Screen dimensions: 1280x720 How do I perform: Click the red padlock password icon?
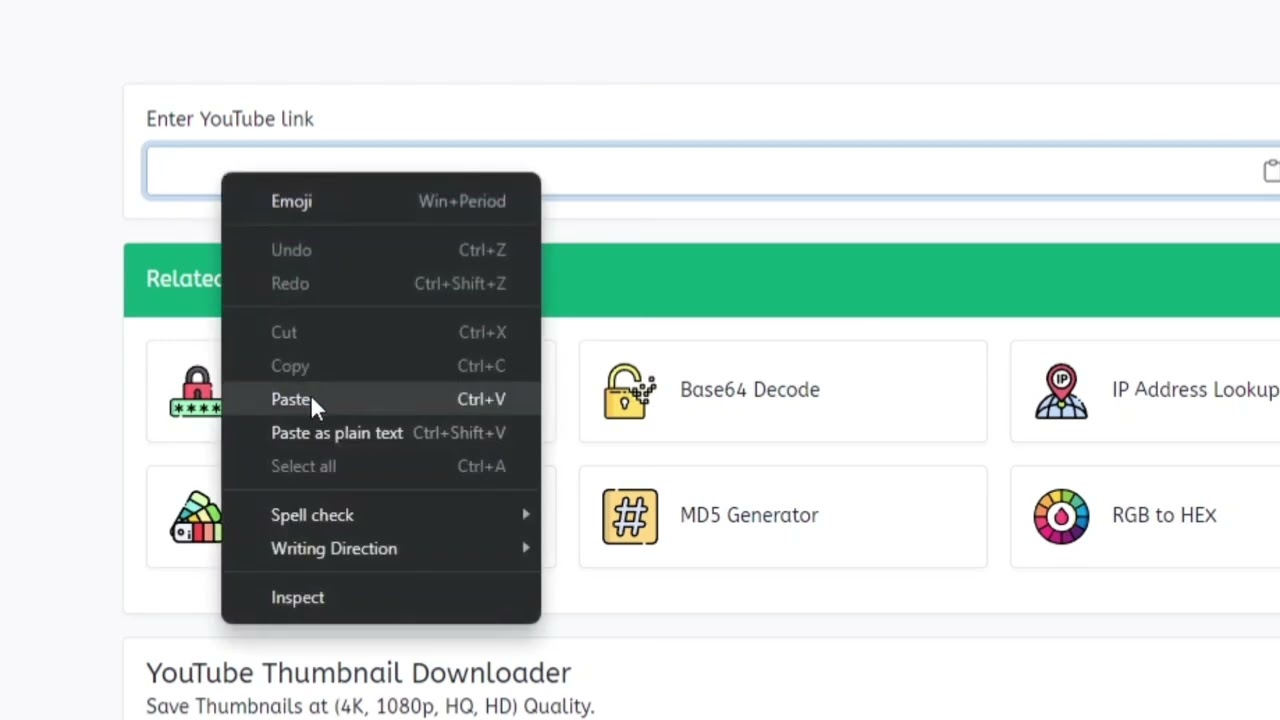[196, 391]
